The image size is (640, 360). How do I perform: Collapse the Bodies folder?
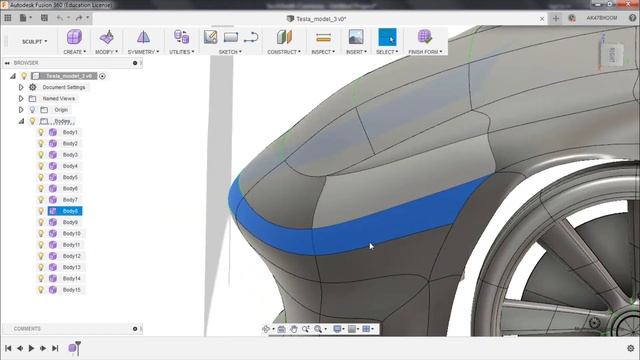(21, 121)
